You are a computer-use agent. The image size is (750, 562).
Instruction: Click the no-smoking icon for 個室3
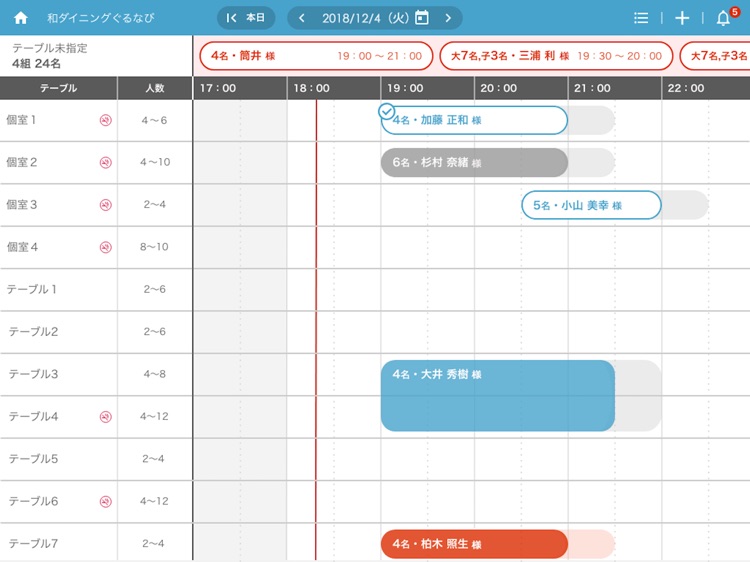(x=106, y=205)
